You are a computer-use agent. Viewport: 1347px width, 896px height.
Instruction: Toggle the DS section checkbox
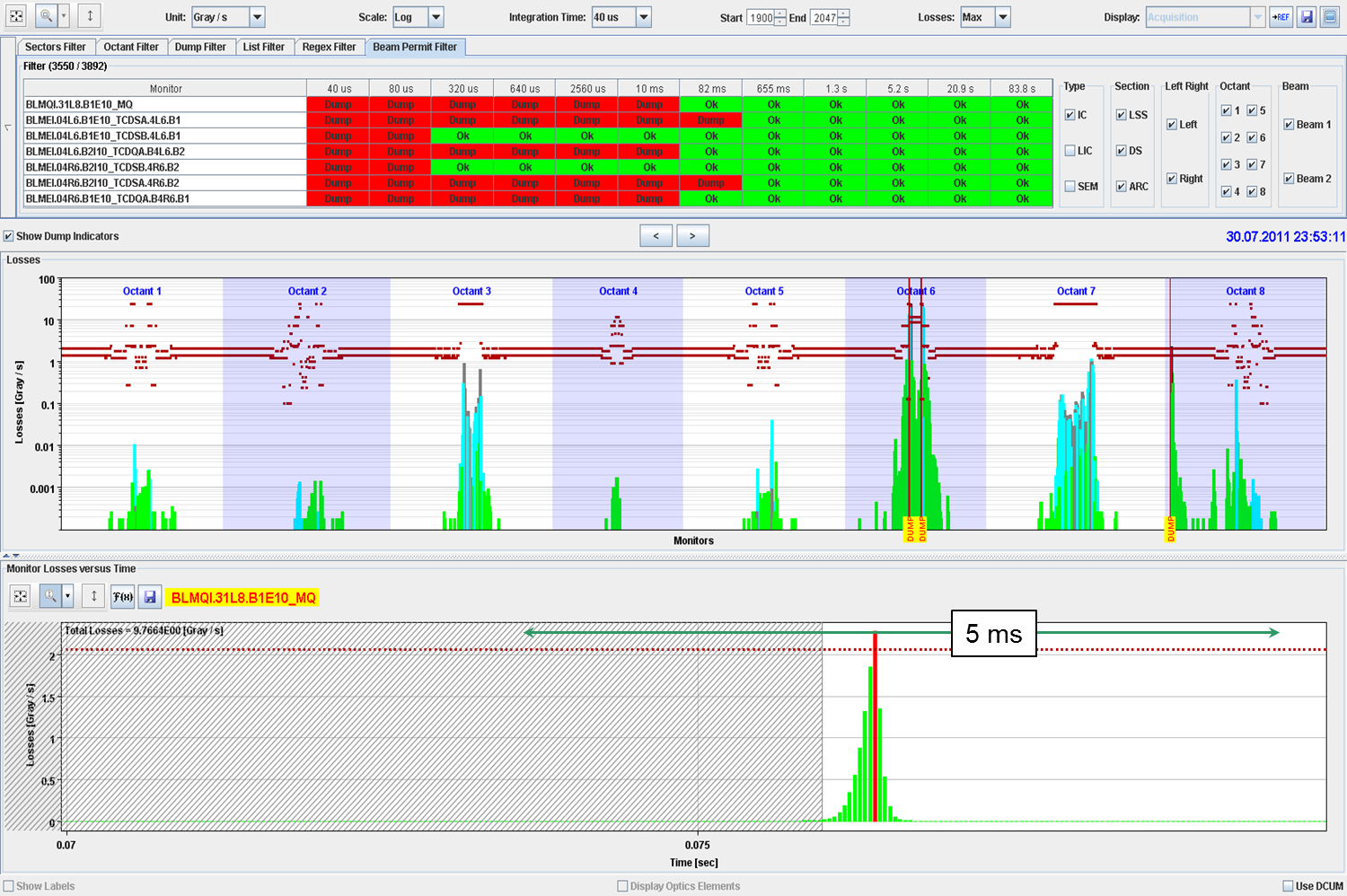pyautogui.click(x=1122, y=151)
